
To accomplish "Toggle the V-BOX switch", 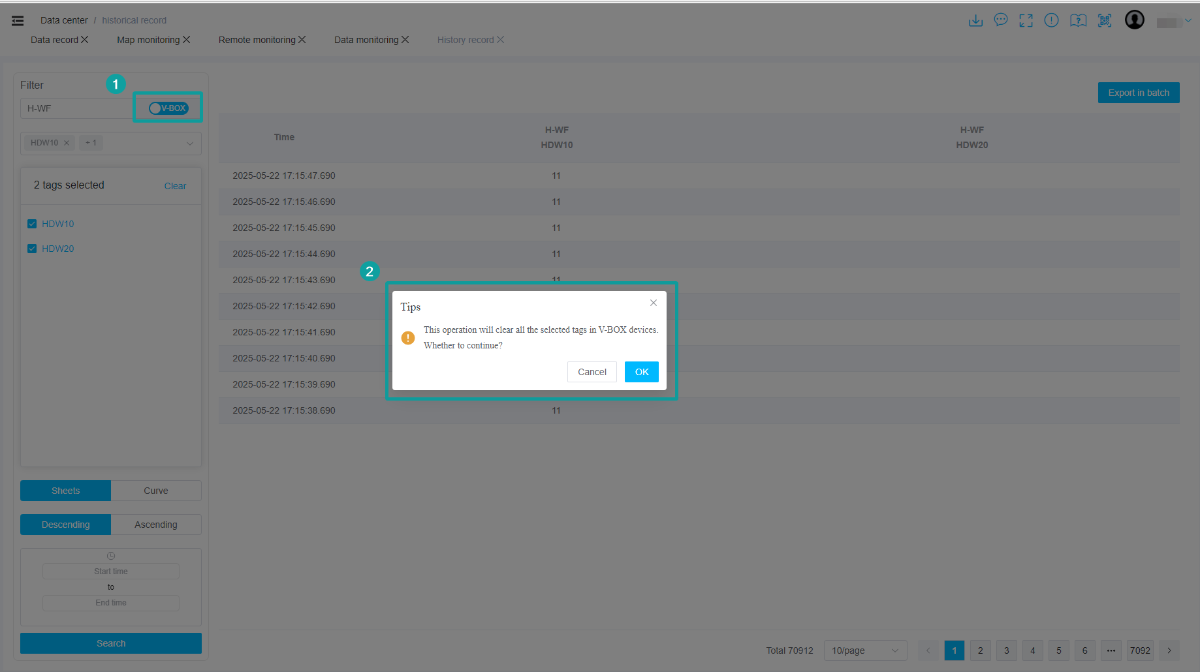I will click(168, 108).
